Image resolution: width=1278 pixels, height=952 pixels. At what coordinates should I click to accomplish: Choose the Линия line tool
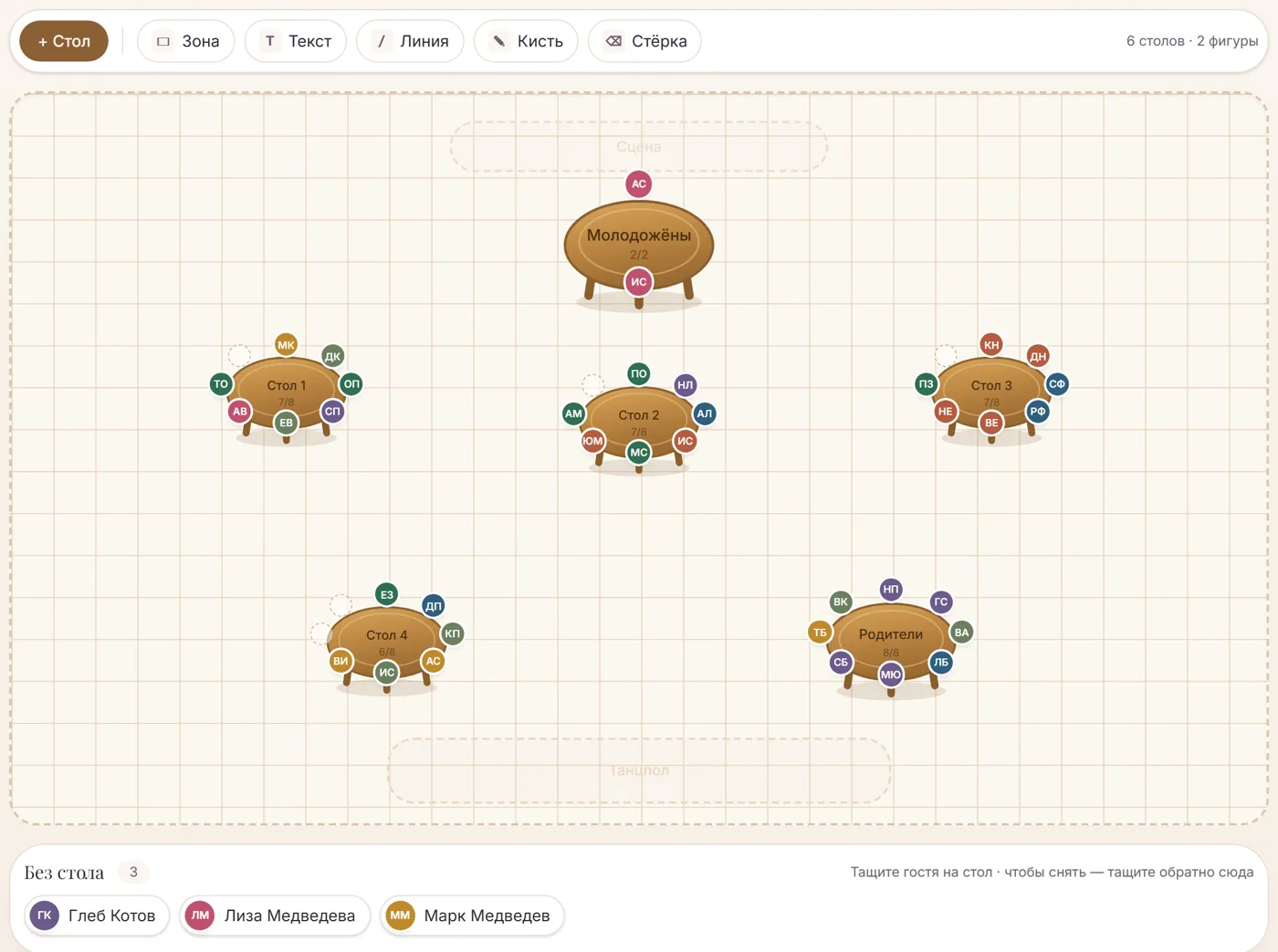pyautogui.click(x=410, y=41)
